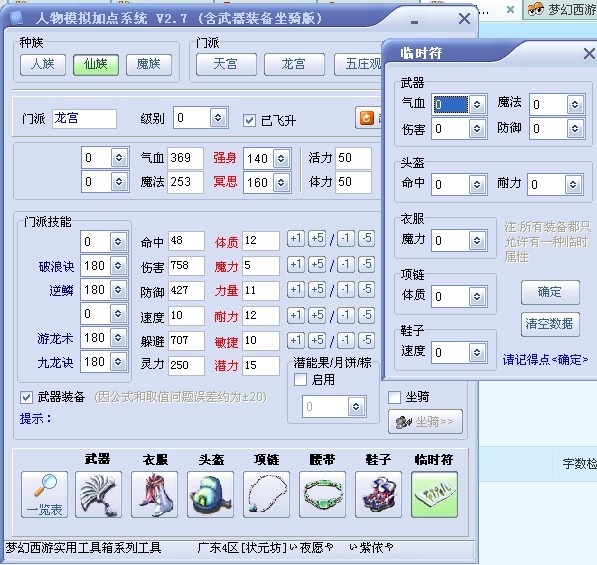The image size is (597, 565).
Task: Uncheck the 已飞升 checkbox
Action: 249,121
